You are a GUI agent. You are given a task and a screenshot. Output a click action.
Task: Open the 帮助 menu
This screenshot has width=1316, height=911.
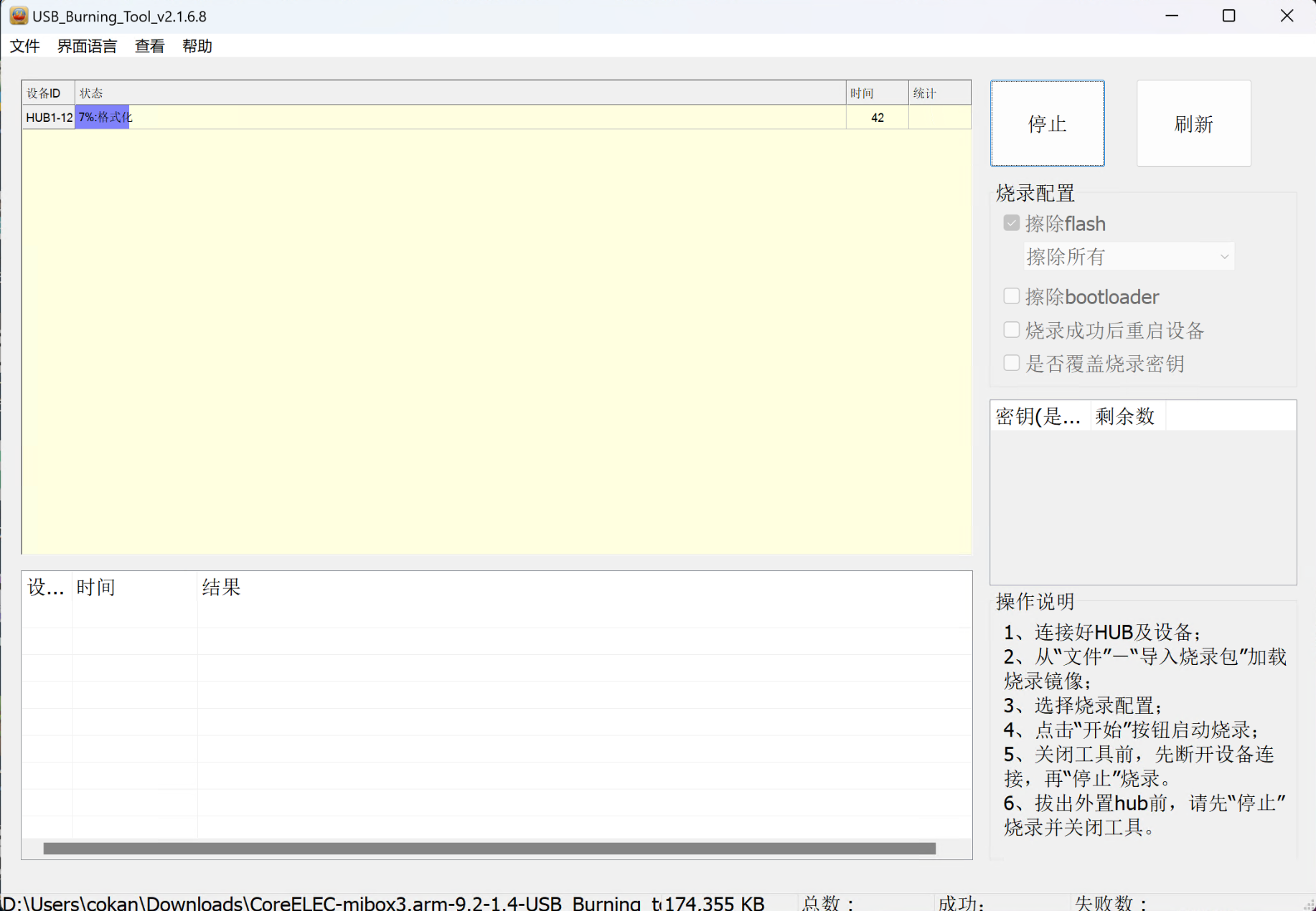coord(197,46)
